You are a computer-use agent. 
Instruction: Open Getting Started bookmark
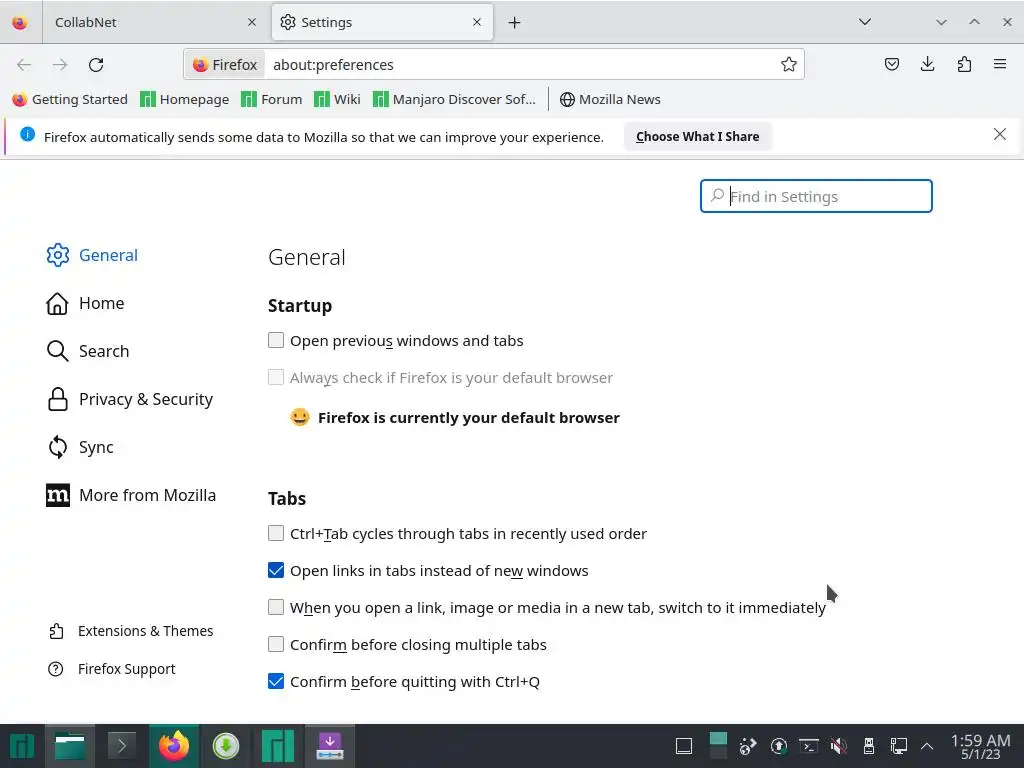71,99
